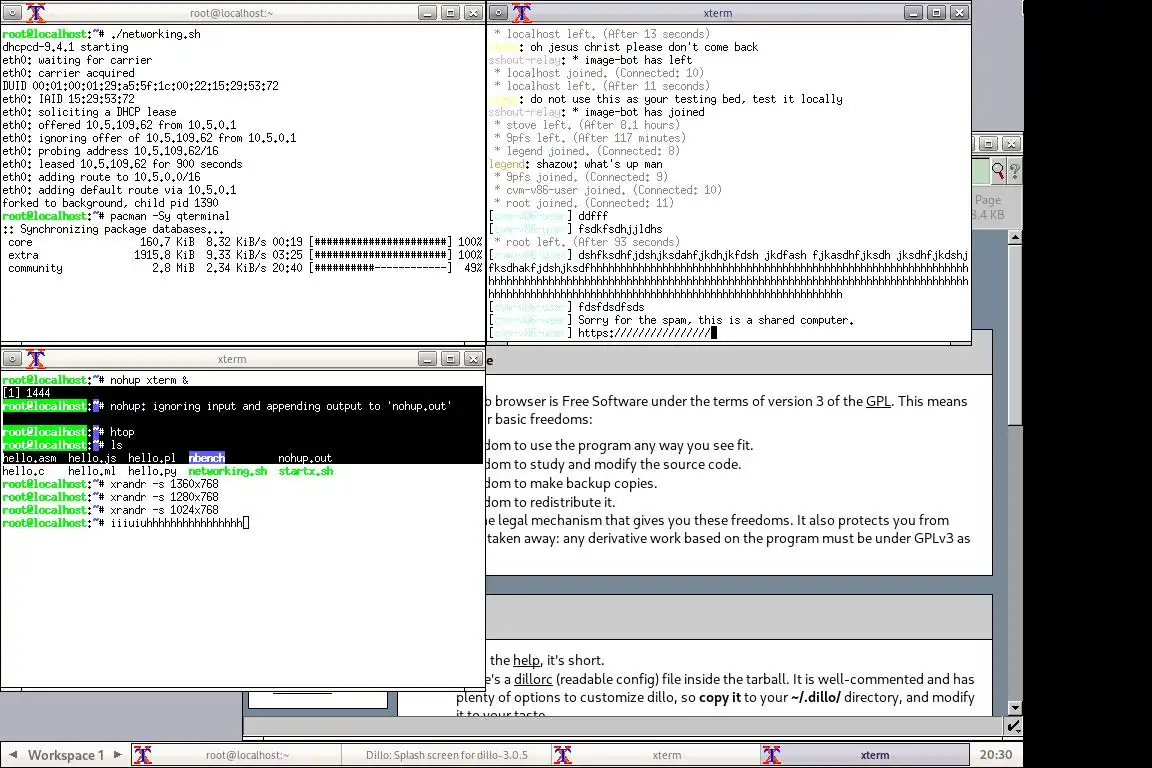Click 'legend: shazow: what's up man' message
Screen dimensions: 1152x768
click(576, 164)
